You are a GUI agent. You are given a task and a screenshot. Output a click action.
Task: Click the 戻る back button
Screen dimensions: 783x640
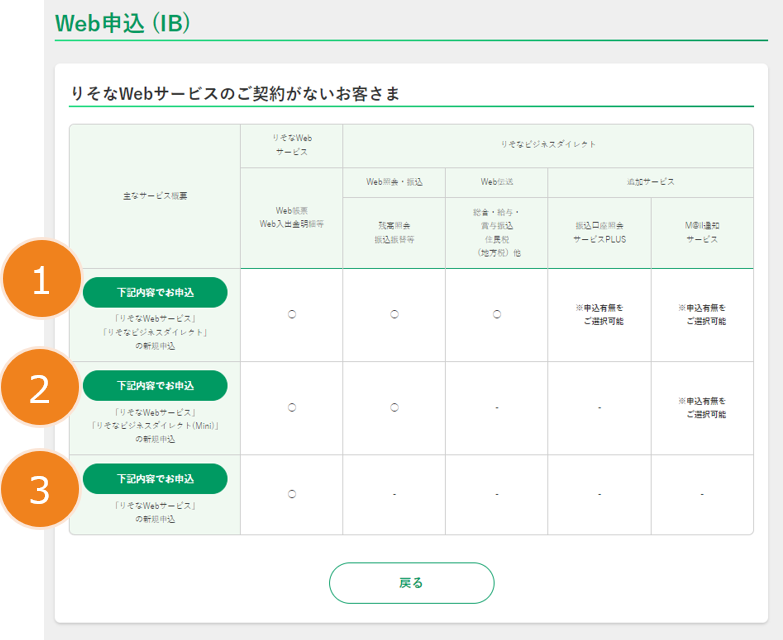(411, 583)
